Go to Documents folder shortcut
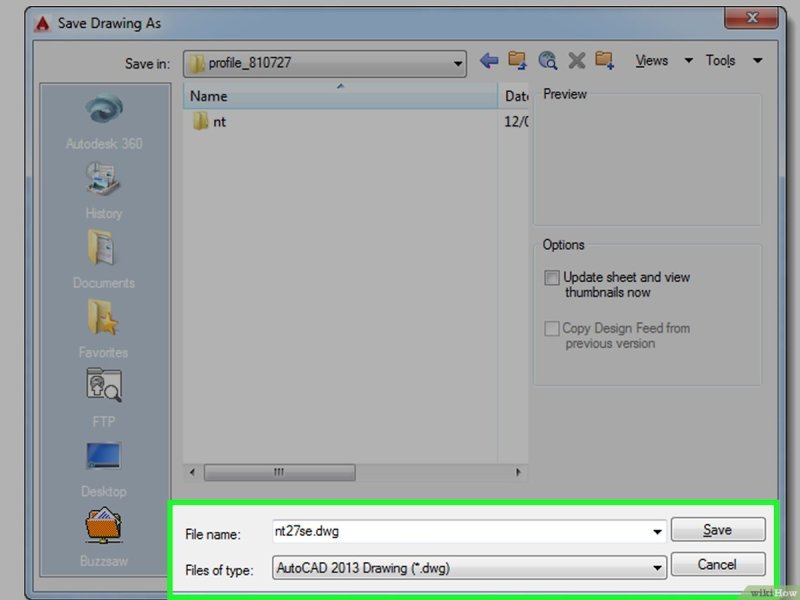The height and width of the screenshot is (600, 800). pos(104,260)
